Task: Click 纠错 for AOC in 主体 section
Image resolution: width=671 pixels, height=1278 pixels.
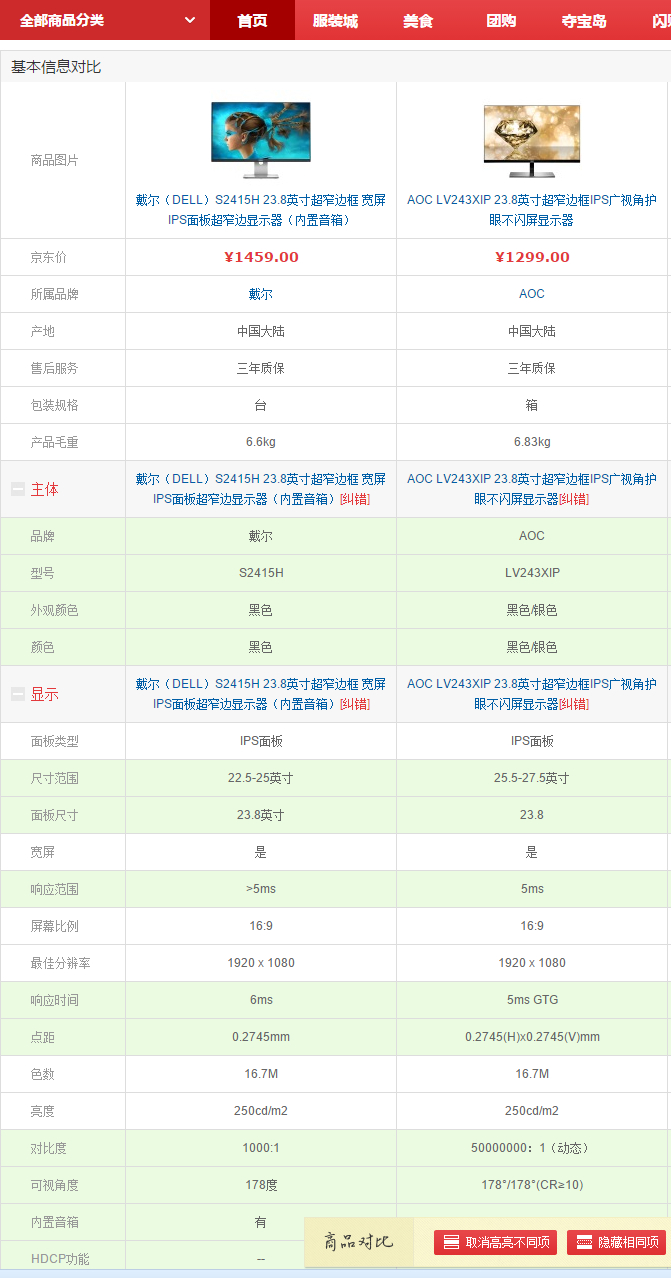Action: coord(574,499)
